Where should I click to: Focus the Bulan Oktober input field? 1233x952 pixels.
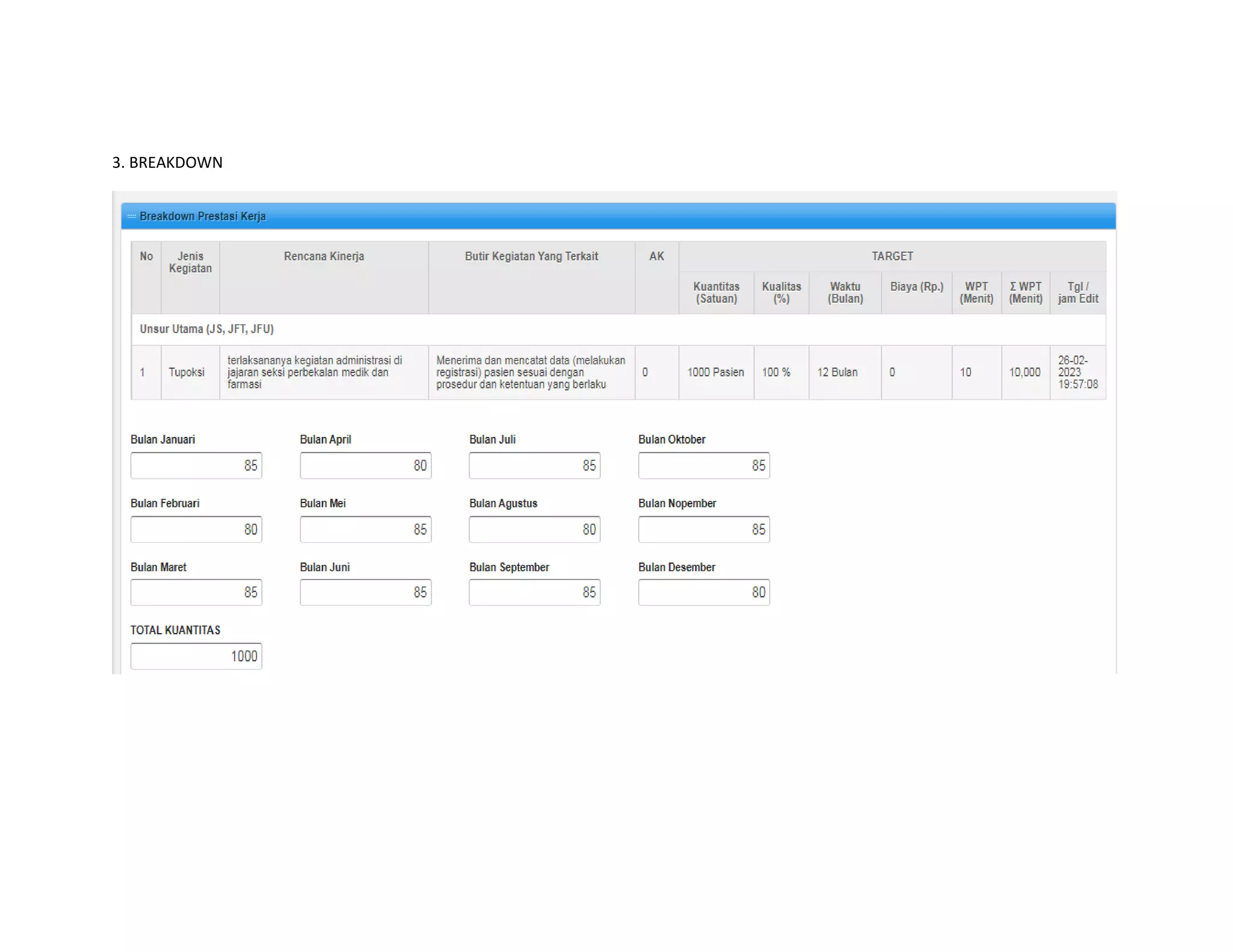tap(704, 465)
